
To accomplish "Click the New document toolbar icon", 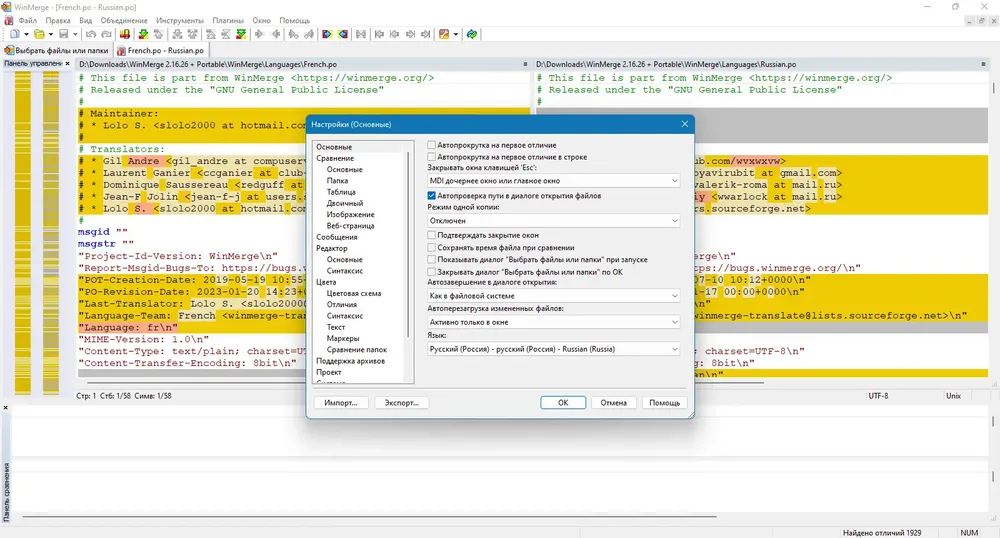I will 14,34.
